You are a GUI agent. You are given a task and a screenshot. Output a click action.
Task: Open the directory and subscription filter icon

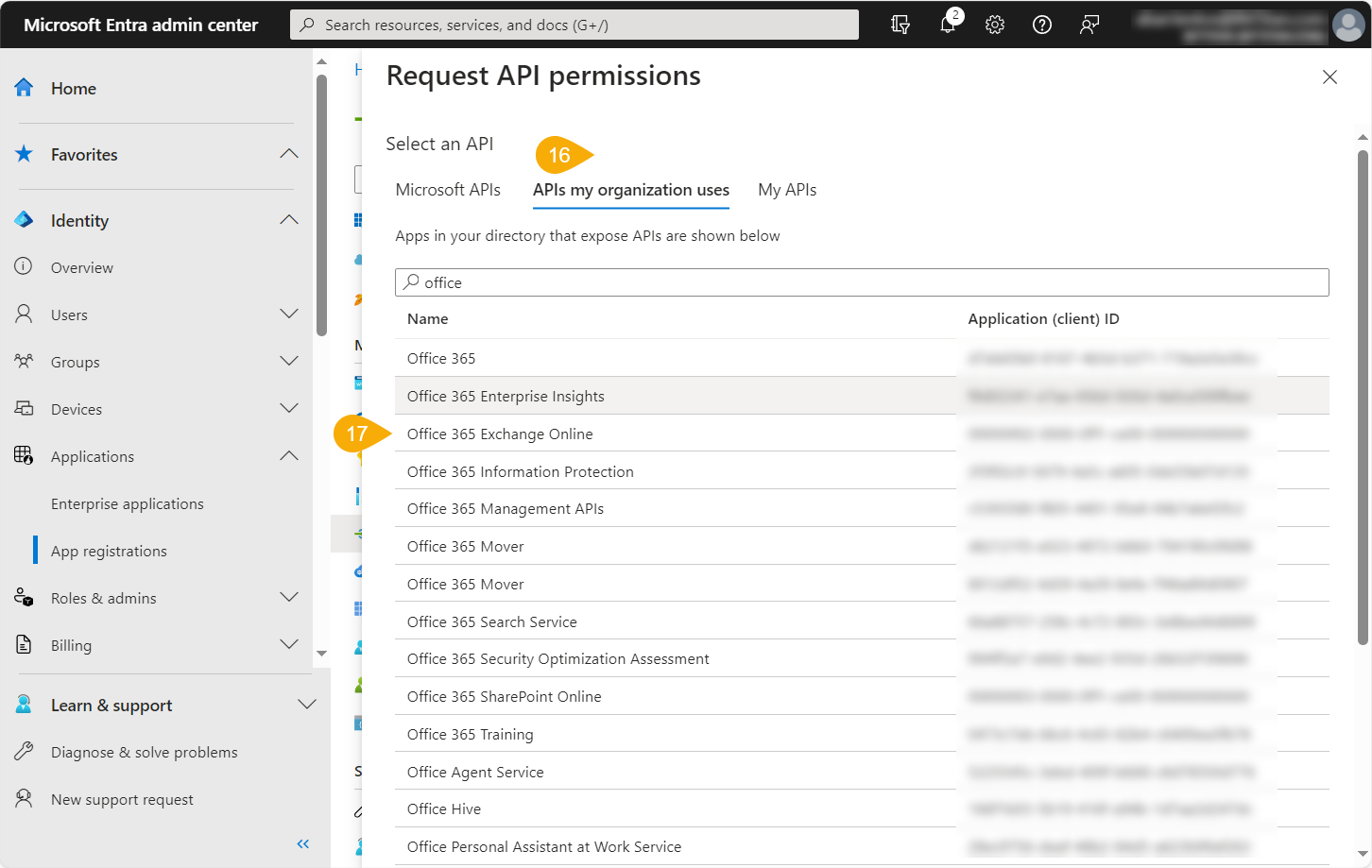click(900, 25)
